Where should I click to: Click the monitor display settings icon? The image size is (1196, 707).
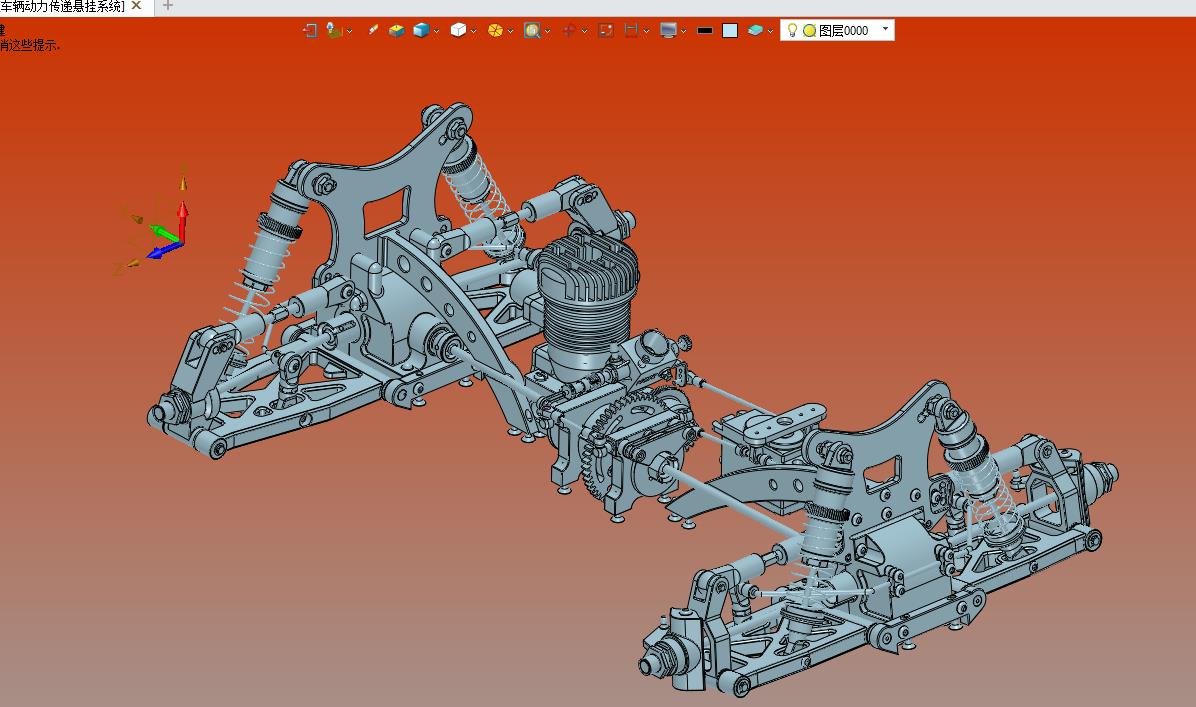pos(668,31)
